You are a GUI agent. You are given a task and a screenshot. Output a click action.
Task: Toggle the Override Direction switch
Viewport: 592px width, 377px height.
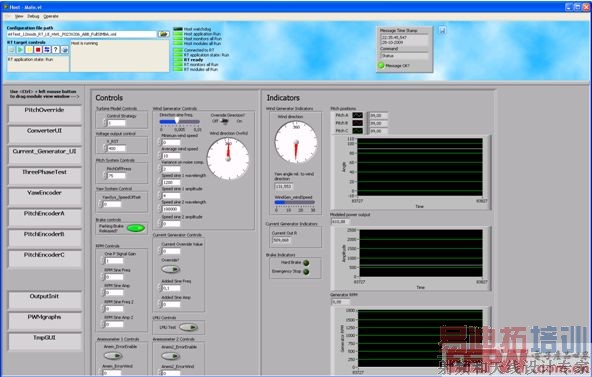click(225, 121)
